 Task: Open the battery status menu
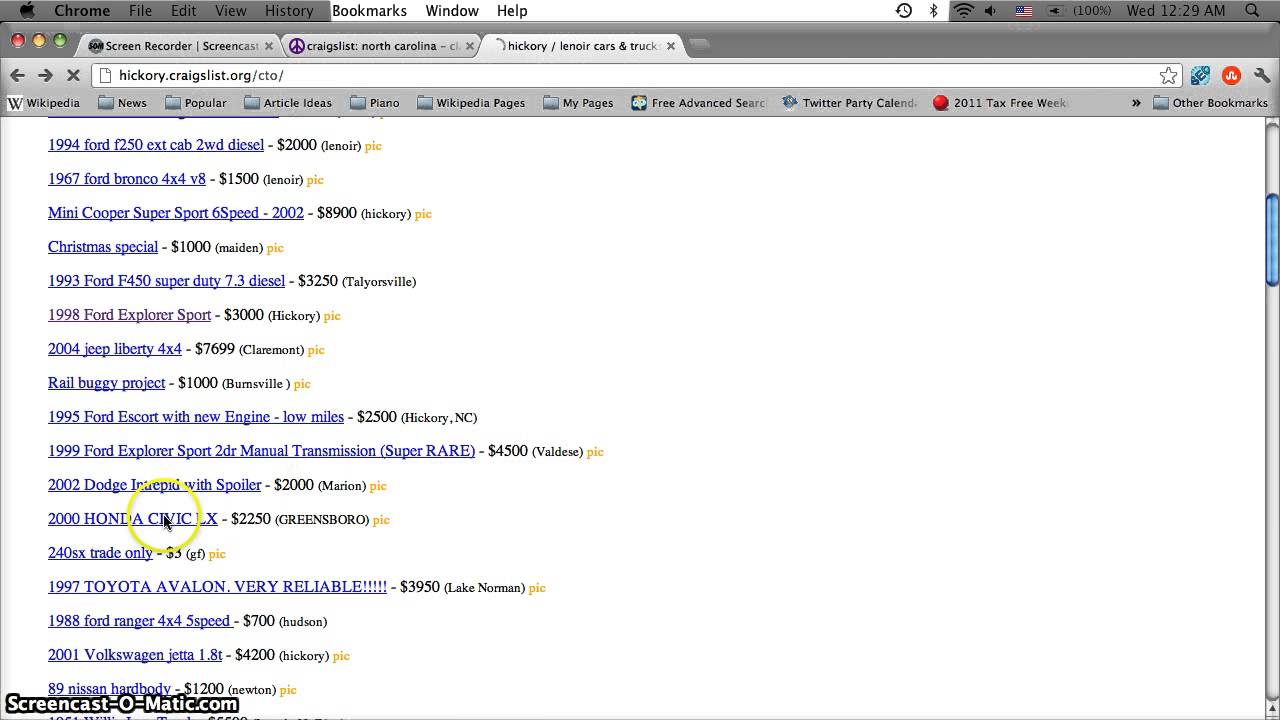[1079, 11]
